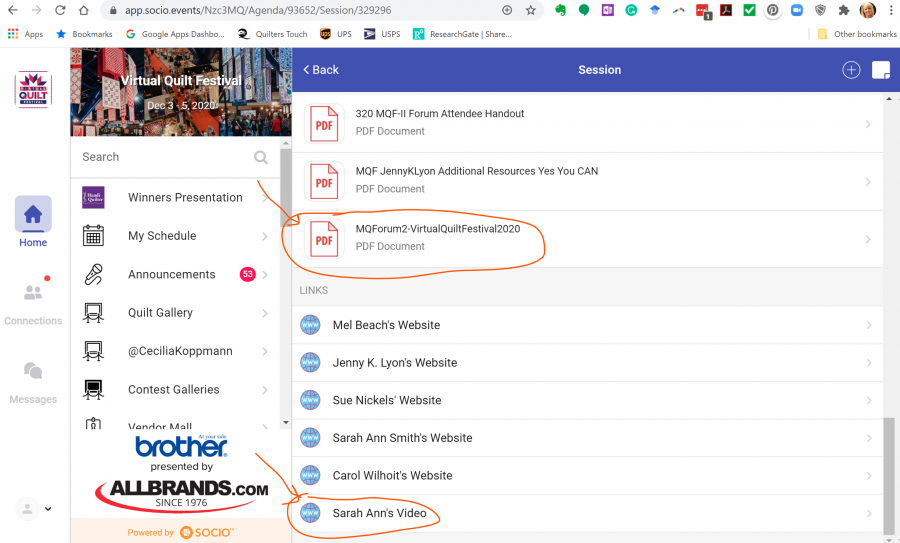
Task: Open Google Apps Dashboard bookmark
Action: (175, 34)
